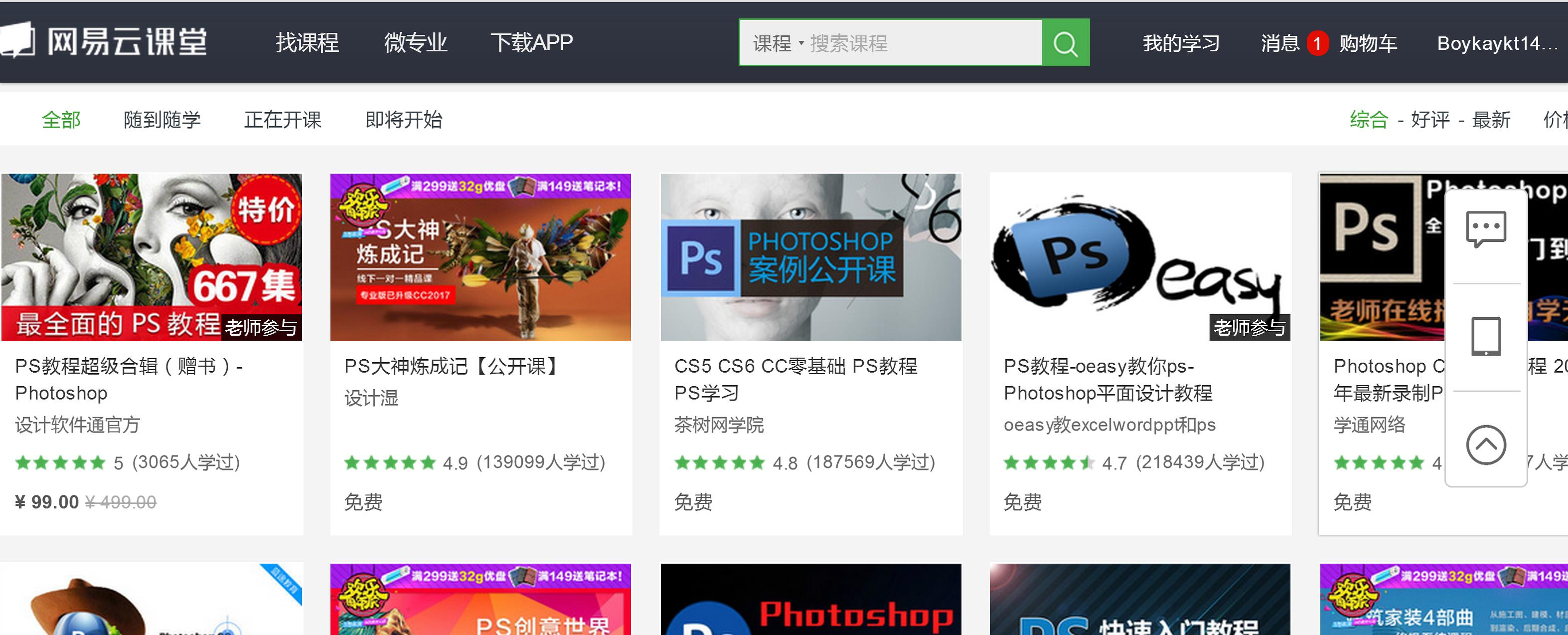
Task: Open 消息 messages with the red badge
Action: click(1280, 43)
